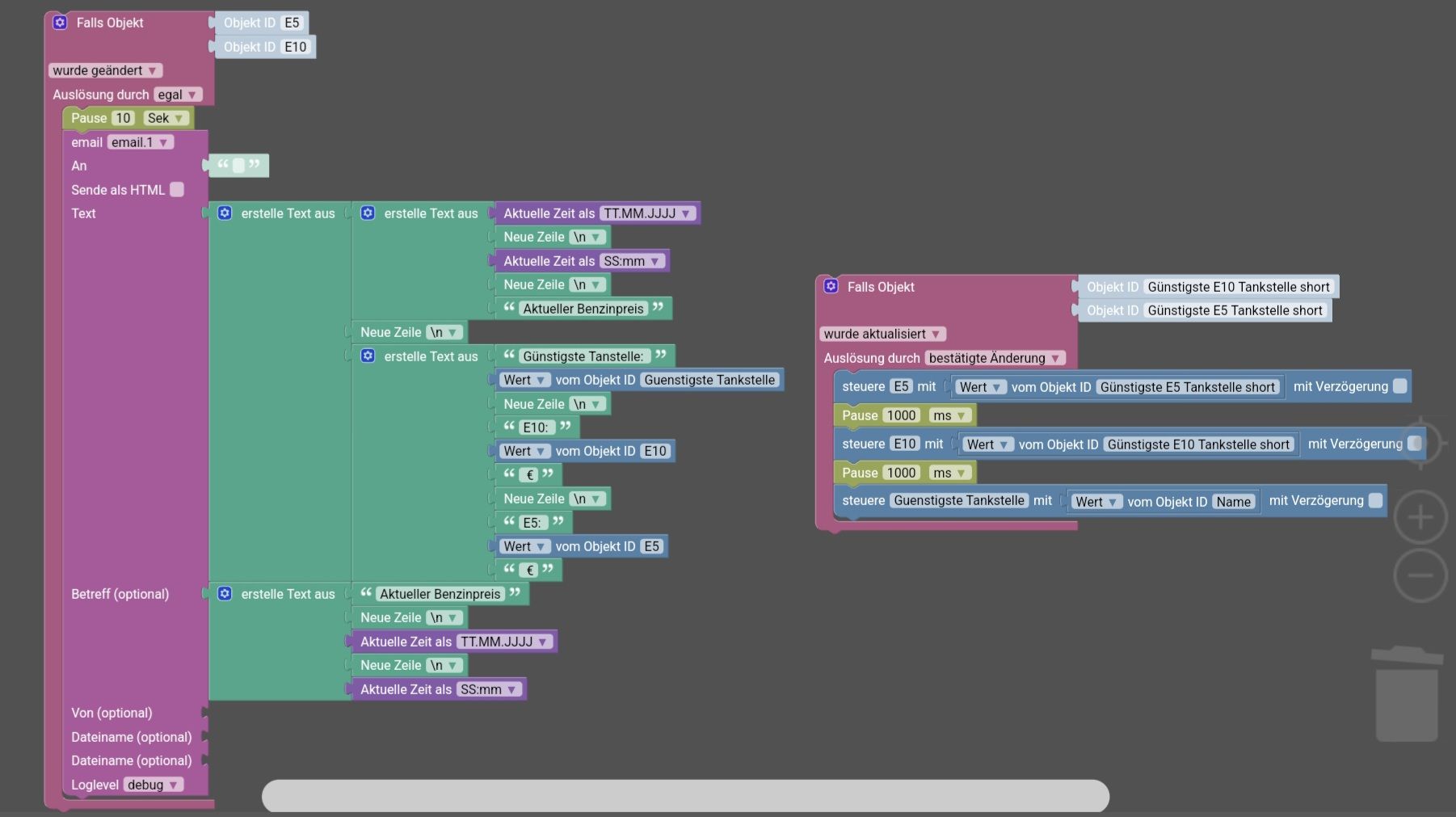Open gear of the erstelle Text aus block beside Text
This screenshot has width=1456, height=817.
coord(225,213)
